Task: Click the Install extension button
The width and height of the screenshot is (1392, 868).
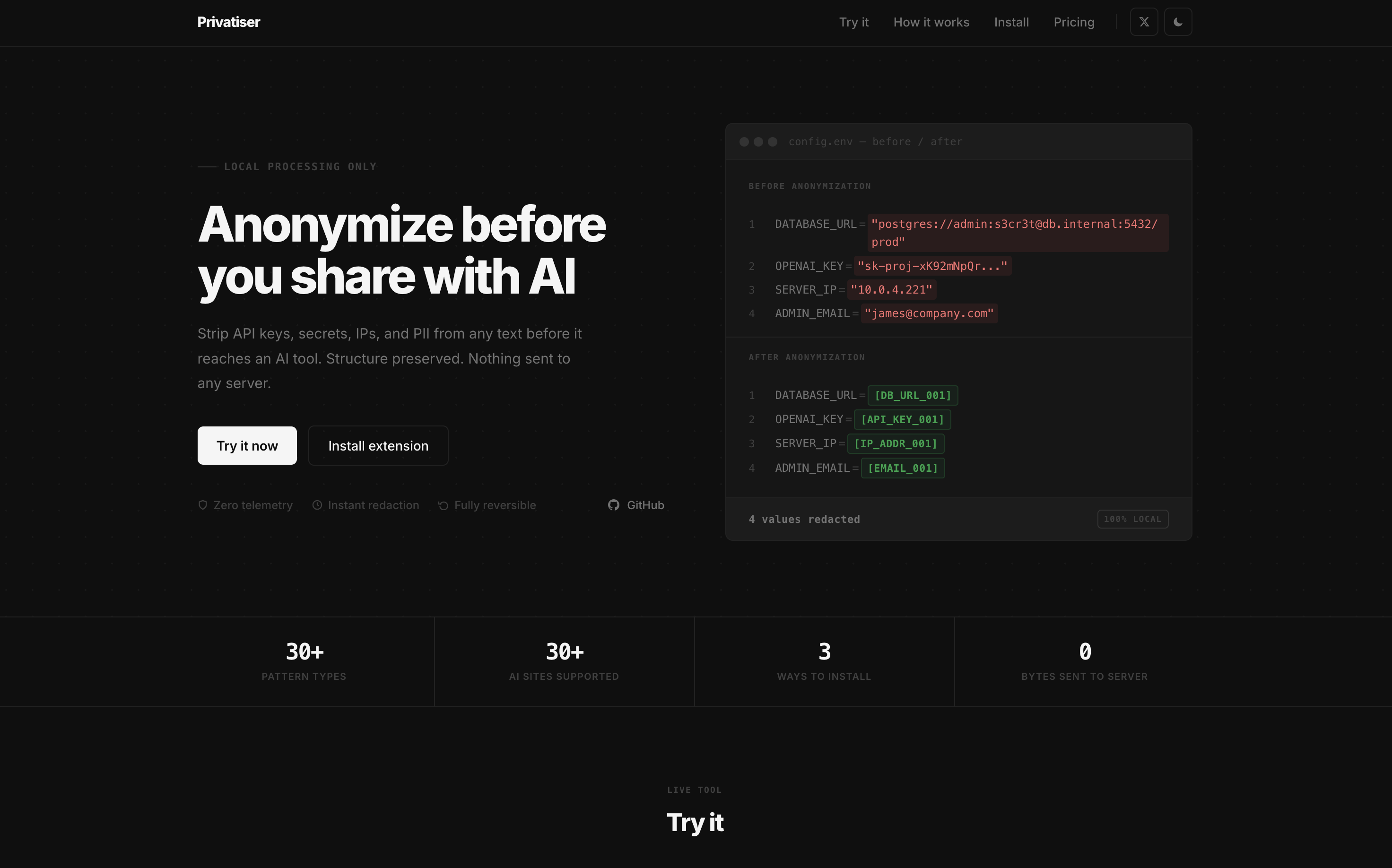Action: click(378, 445)
